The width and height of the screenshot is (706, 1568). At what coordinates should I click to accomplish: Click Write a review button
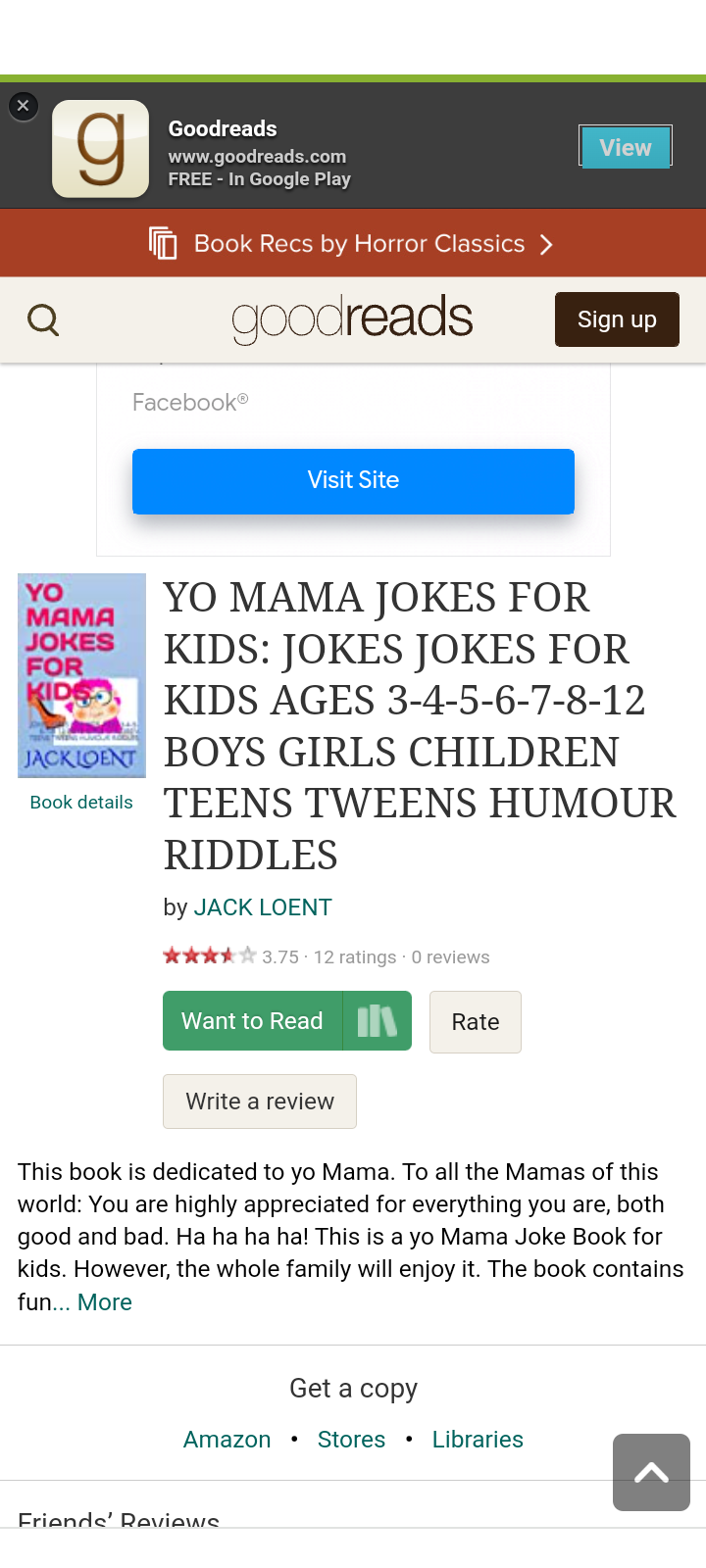260,1102
